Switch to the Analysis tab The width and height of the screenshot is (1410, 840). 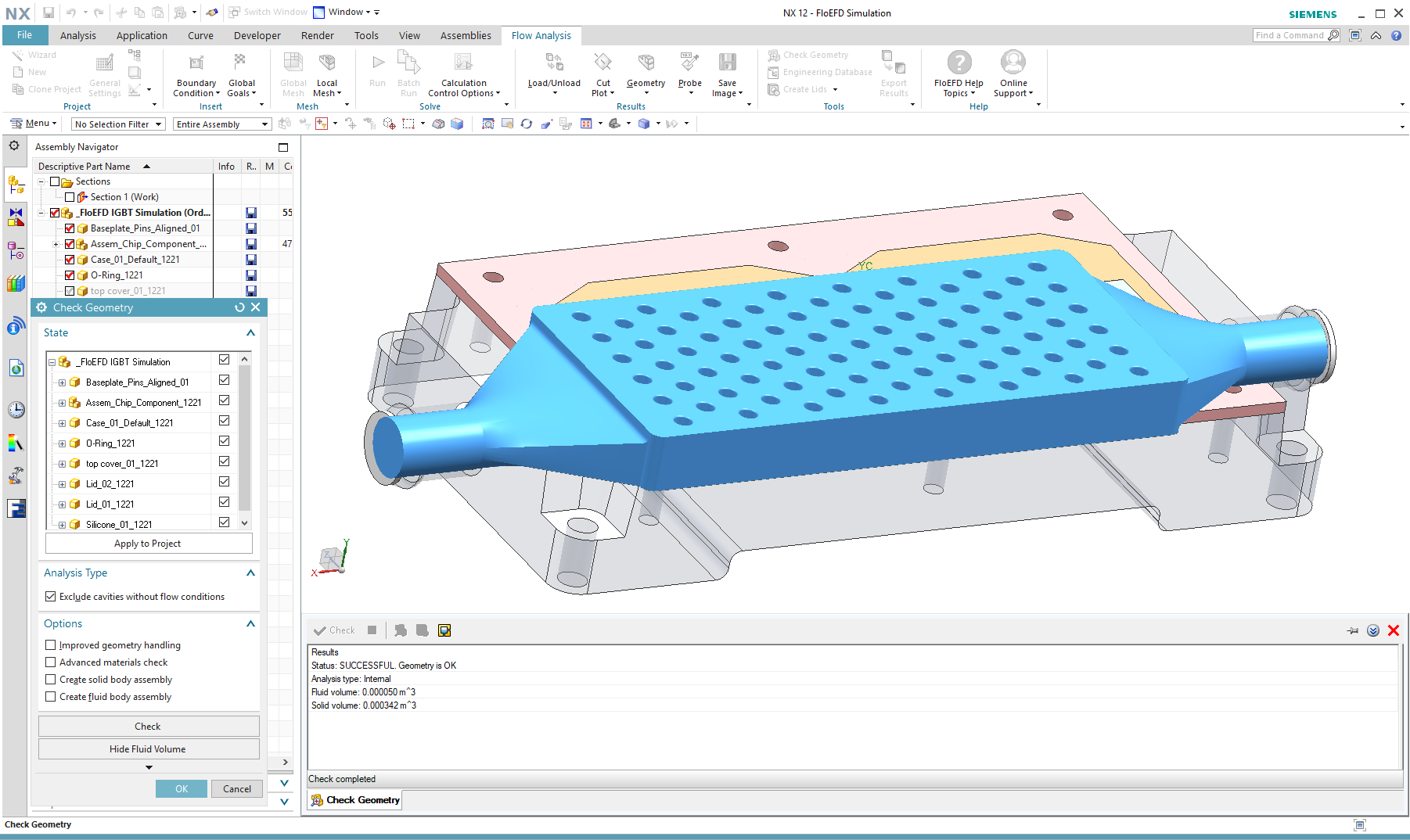(x=78, y=35)
